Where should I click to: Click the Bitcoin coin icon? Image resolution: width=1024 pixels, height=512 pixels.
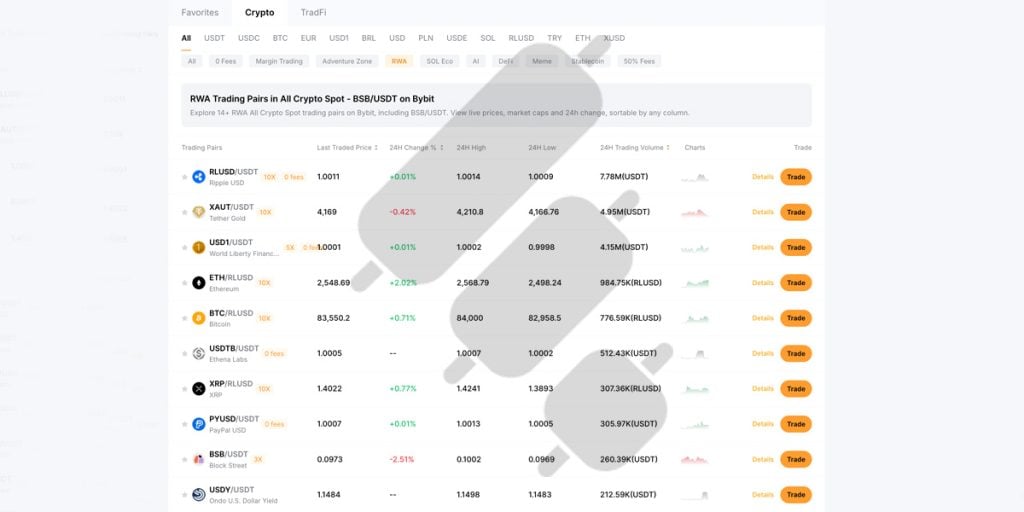tap(199, 318)
